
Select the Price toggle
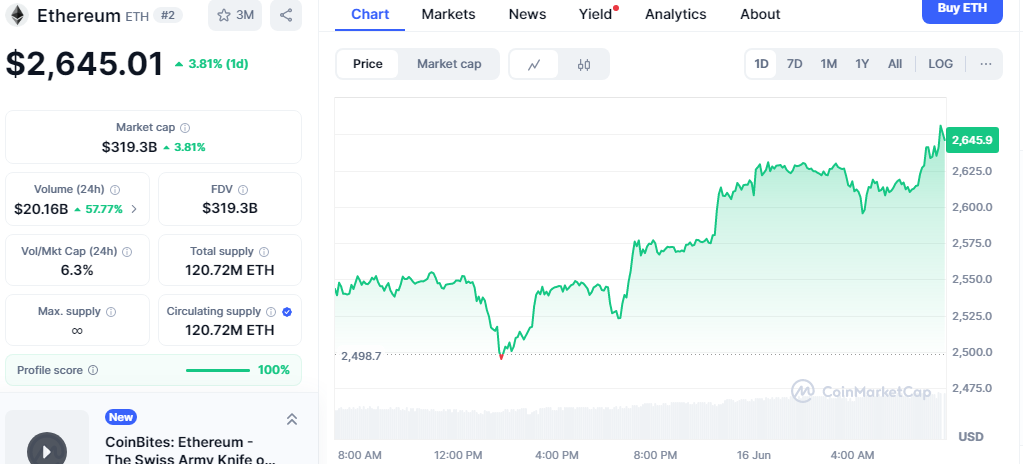[x=367, y=64]
